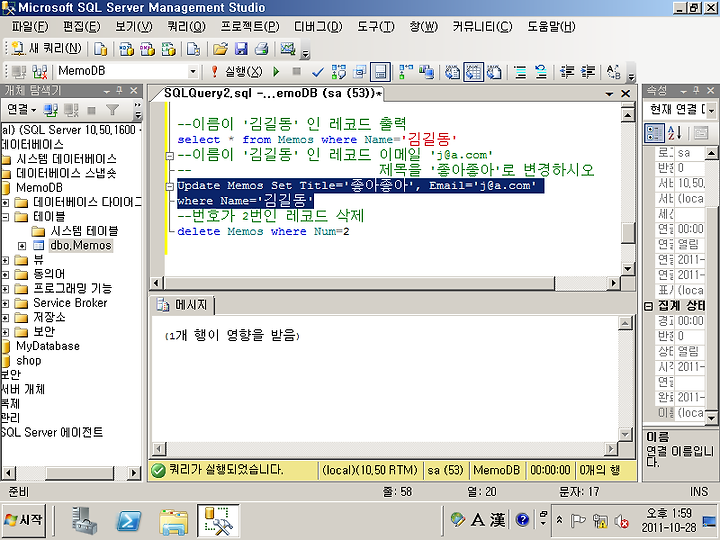Screen dimensions: 720x540
Task: Click the Database Engine Query icon
Action: [100, 49]
